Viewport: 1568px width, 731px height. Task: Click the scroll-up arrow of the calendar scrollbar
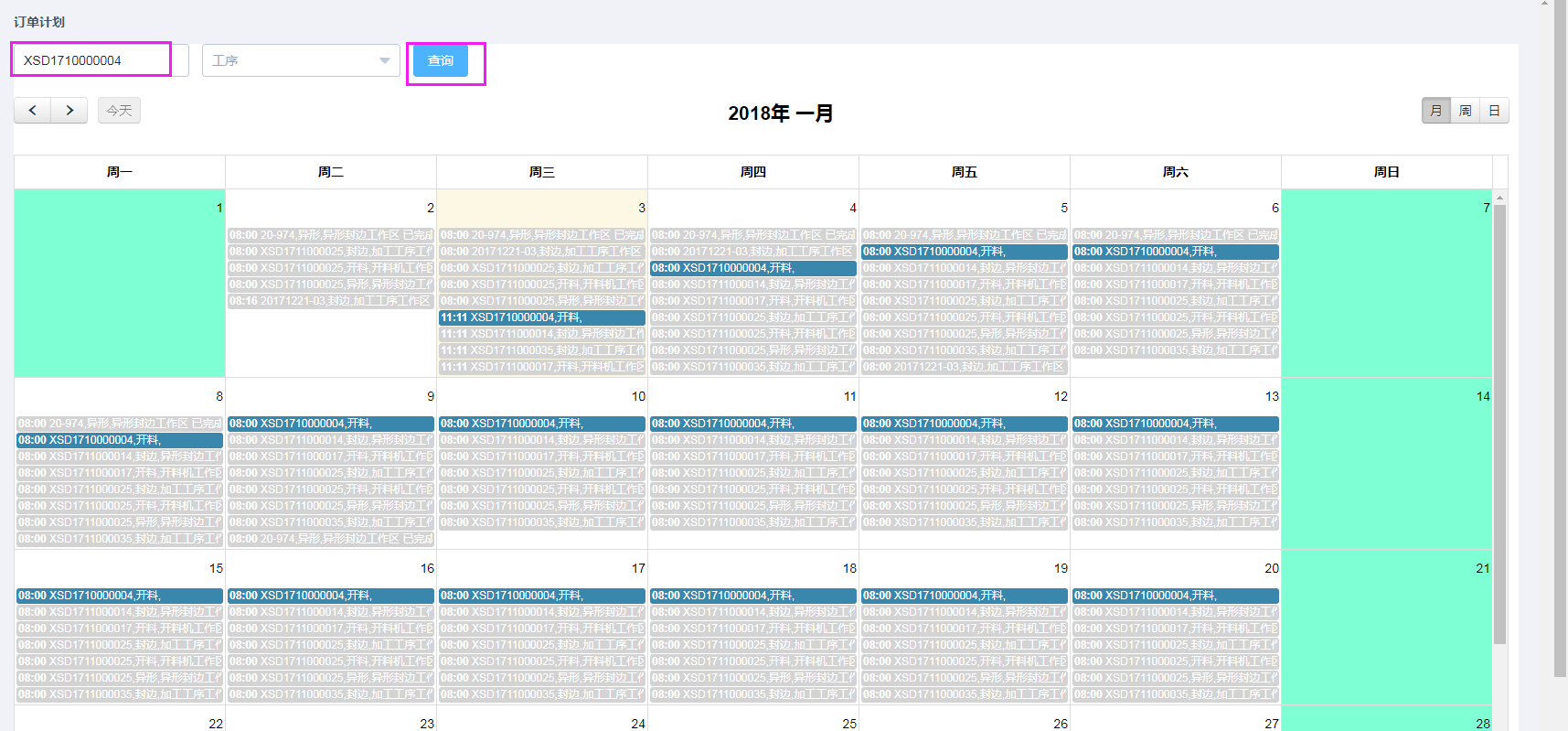coord(1499,198)
